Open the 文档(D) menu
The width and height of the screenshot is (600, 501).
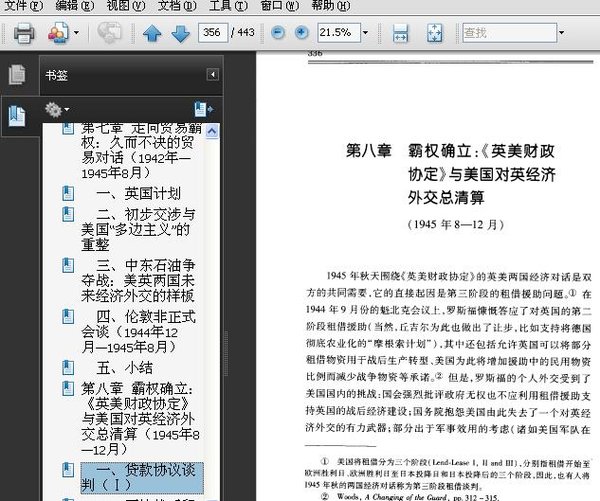pyautogui.click(x=177, y=6)
